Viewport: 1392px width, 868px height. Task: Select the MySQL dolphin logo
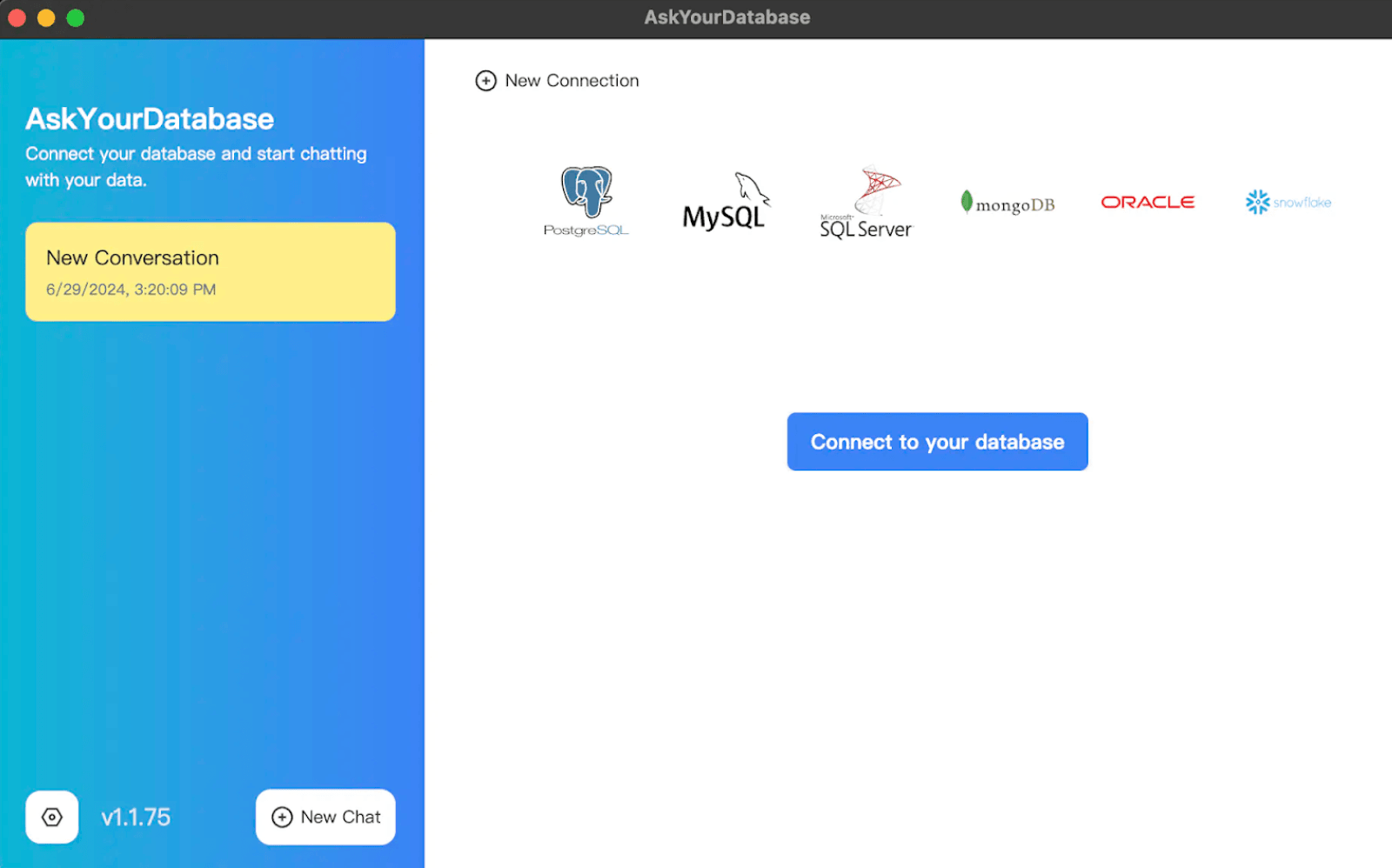(x=724, y=202)
